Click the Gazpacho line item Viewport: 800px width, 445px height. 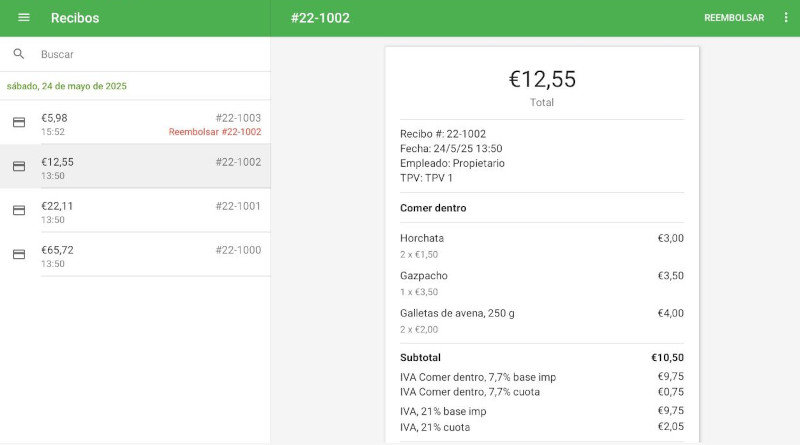pyautogui.click(x=424, y=276)
